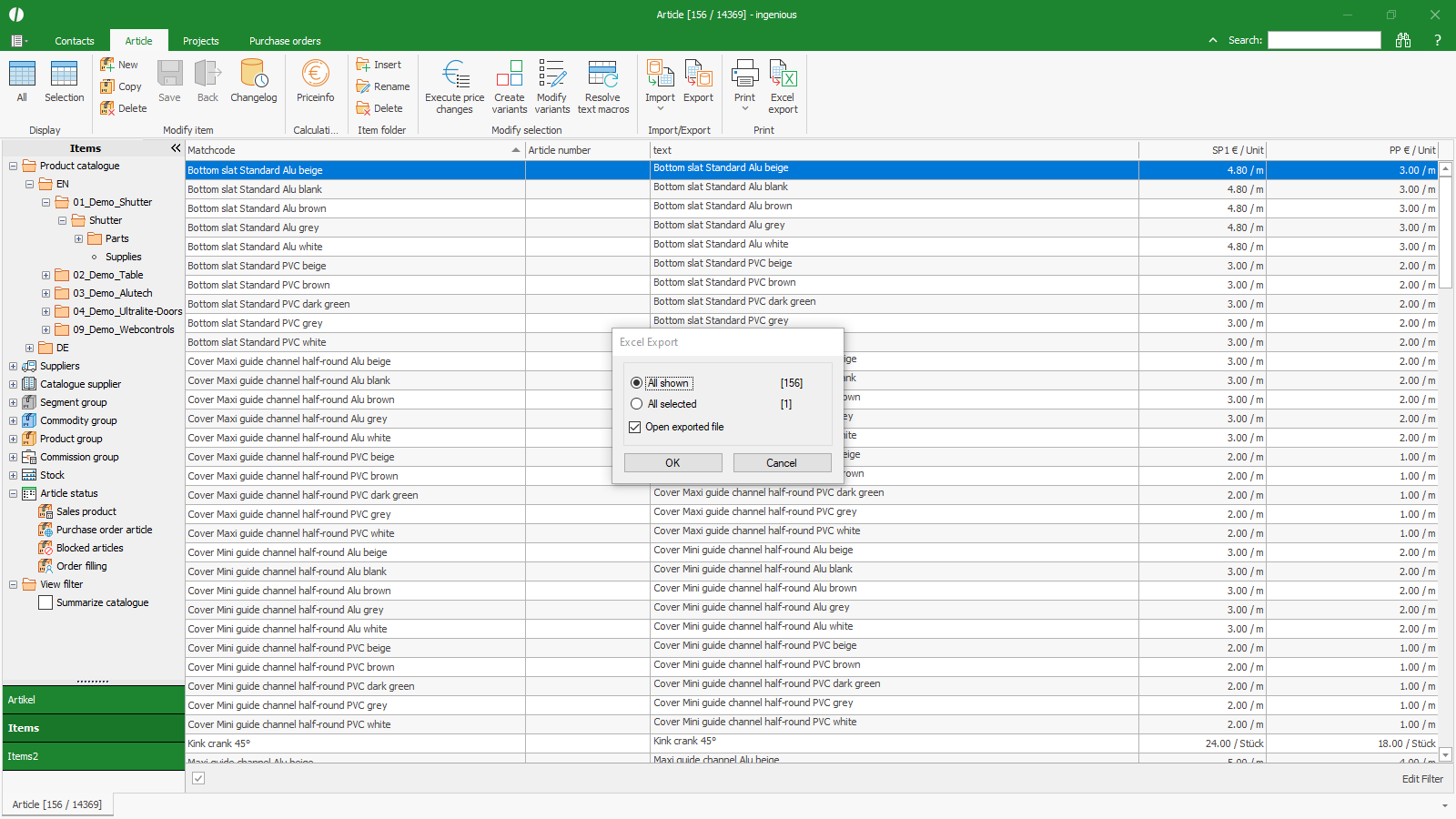Collapse the Items side panel
The height and width of the screenshot is (819, 1456).
(176, 148)
